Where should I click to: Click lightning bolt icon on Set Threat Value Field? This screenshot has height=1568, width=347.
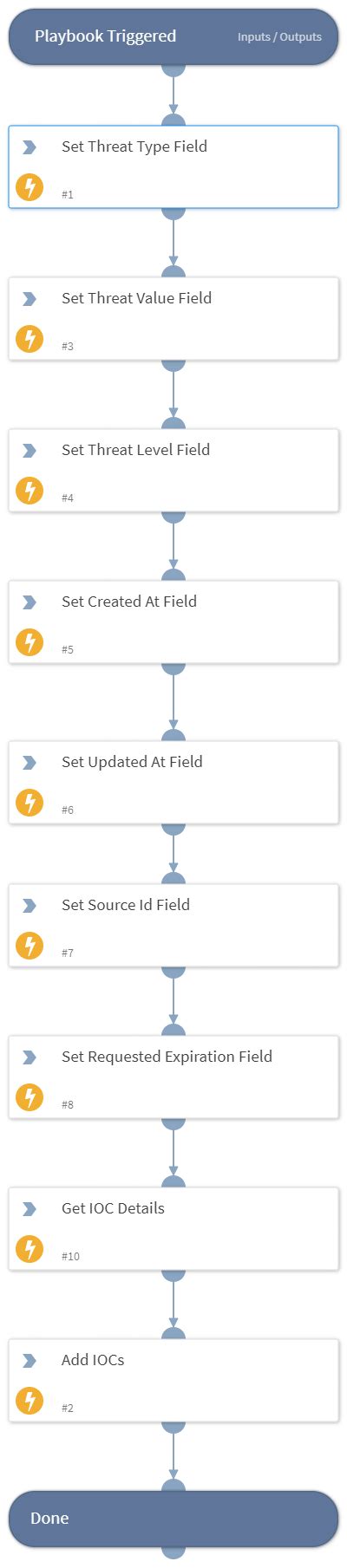[29, 338]
